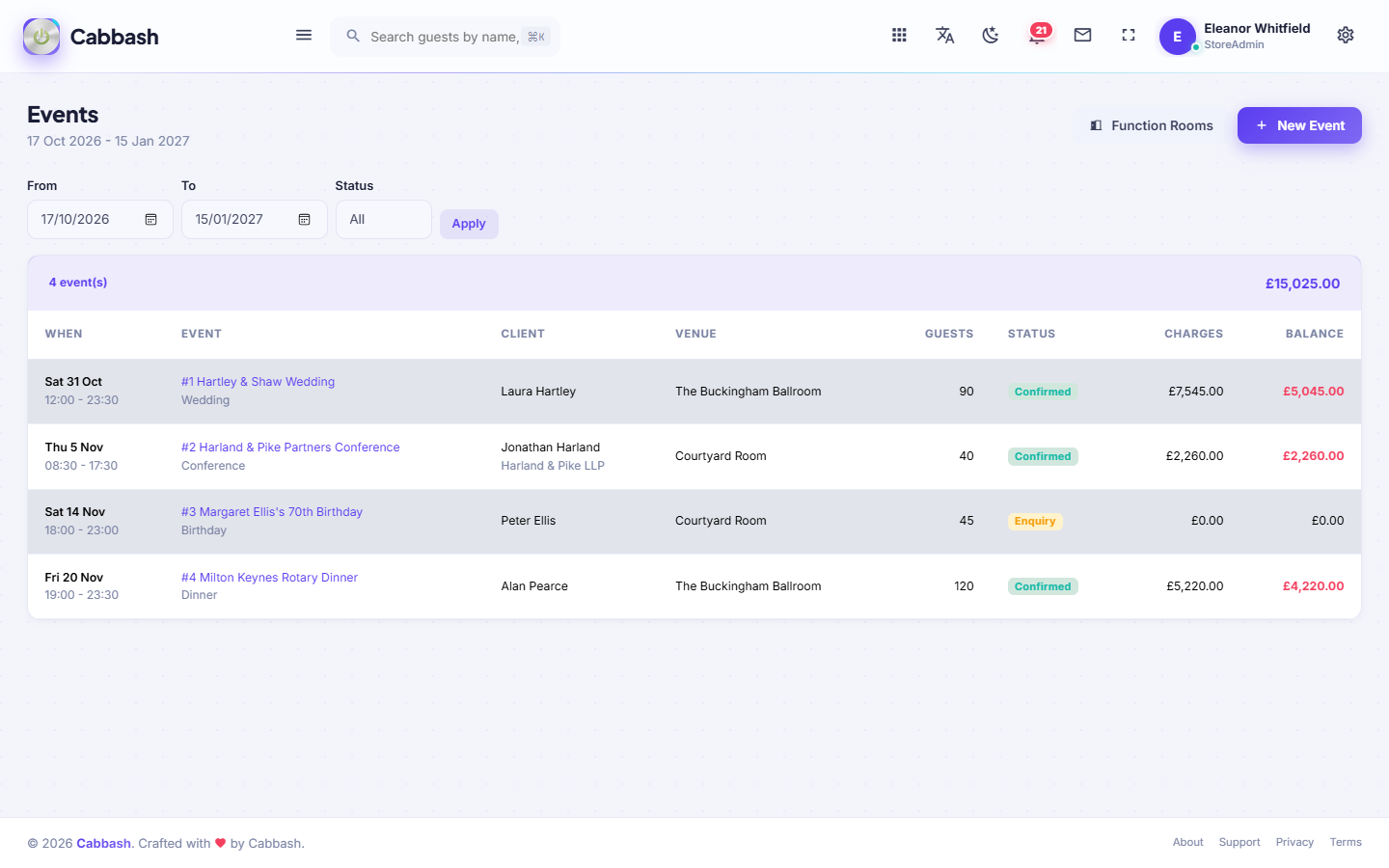The width and height of the screenshot is (1389, 868).
Task: Open #3 Margaret Ellis's 70th Birthday event
Action: point(272,512)
